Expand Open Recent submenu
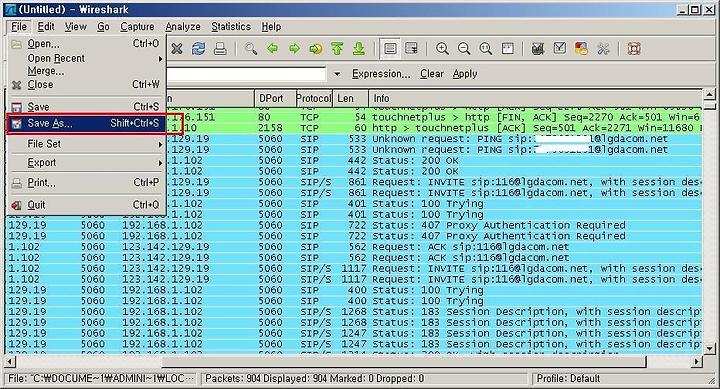Image resolution: width=720 pixels, height=389 pixels. [x=86, y=58]
